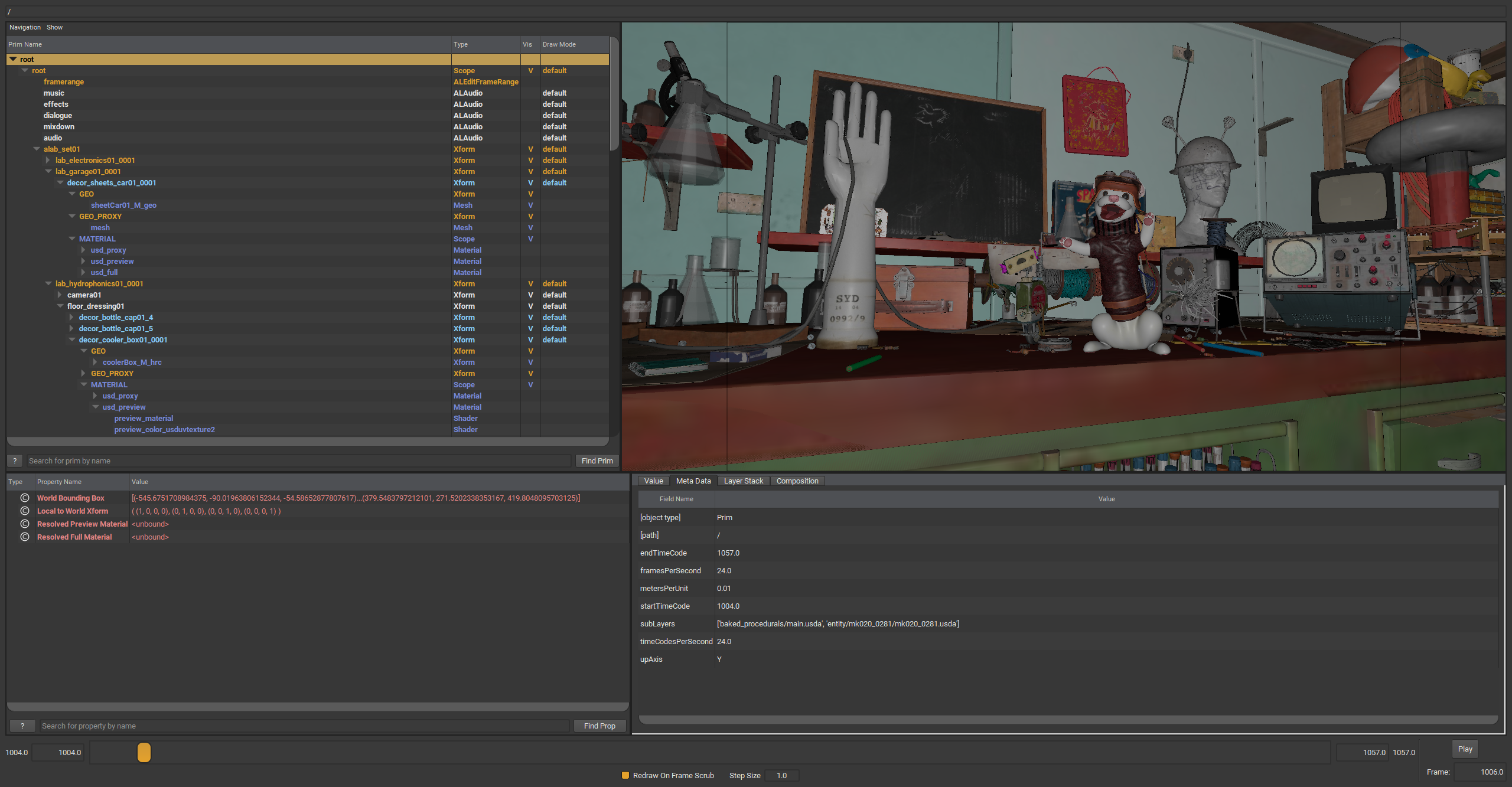Switch to the Layer Stack tab

(743, 481)
